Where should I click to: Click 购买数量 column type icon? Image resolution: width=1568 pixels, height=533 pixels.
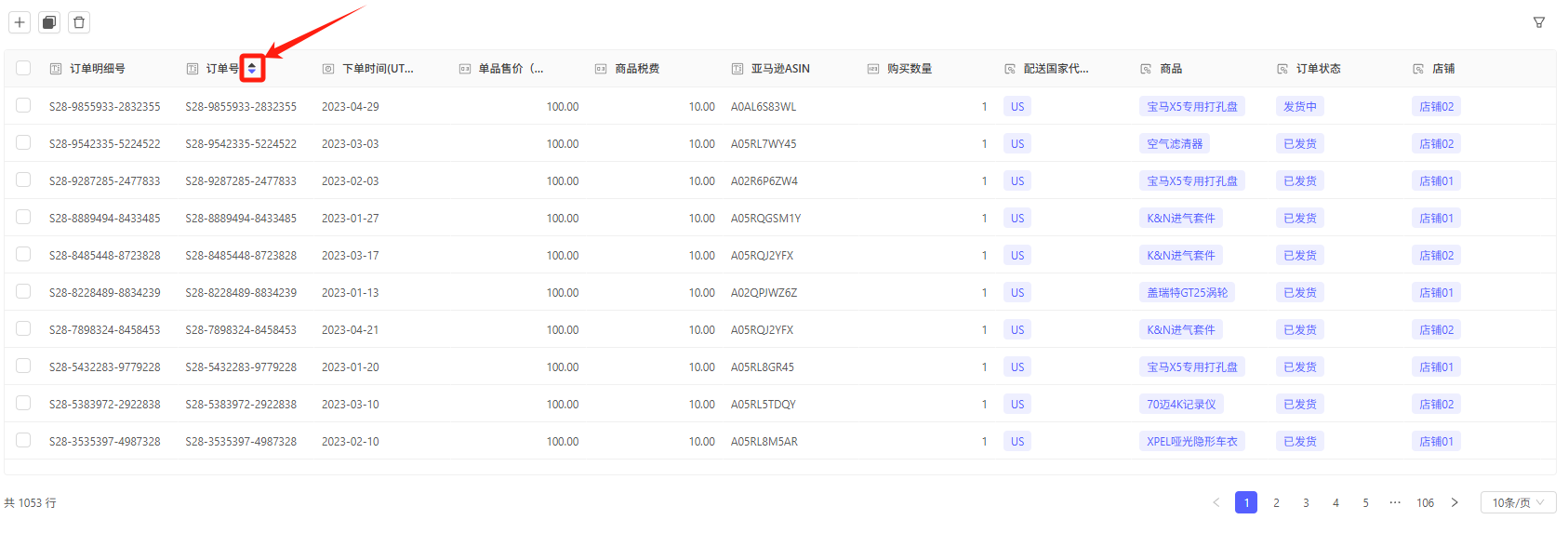point(873,69)
